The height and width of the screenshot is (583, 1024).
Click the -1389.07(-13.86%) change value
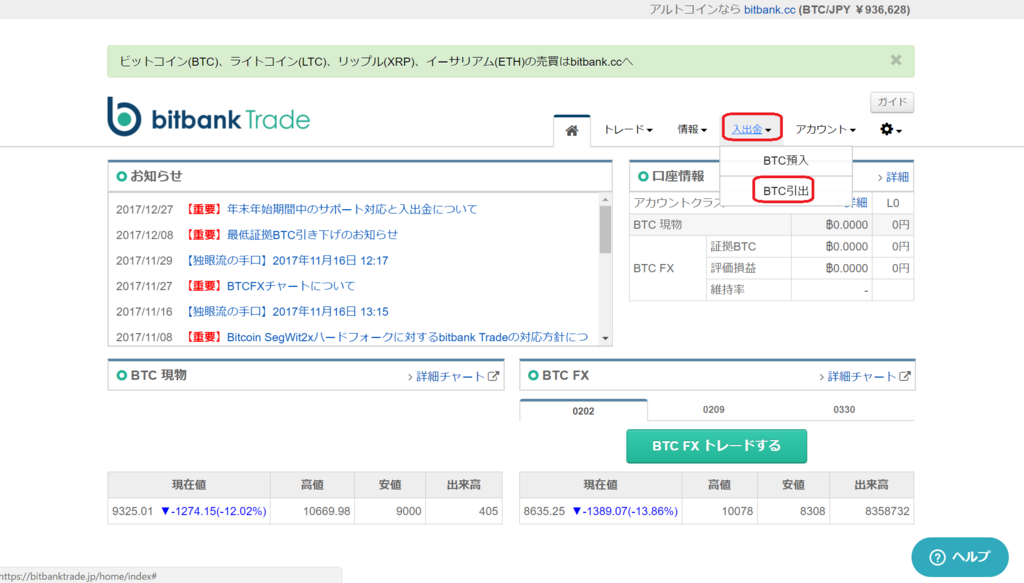point(625,511)
